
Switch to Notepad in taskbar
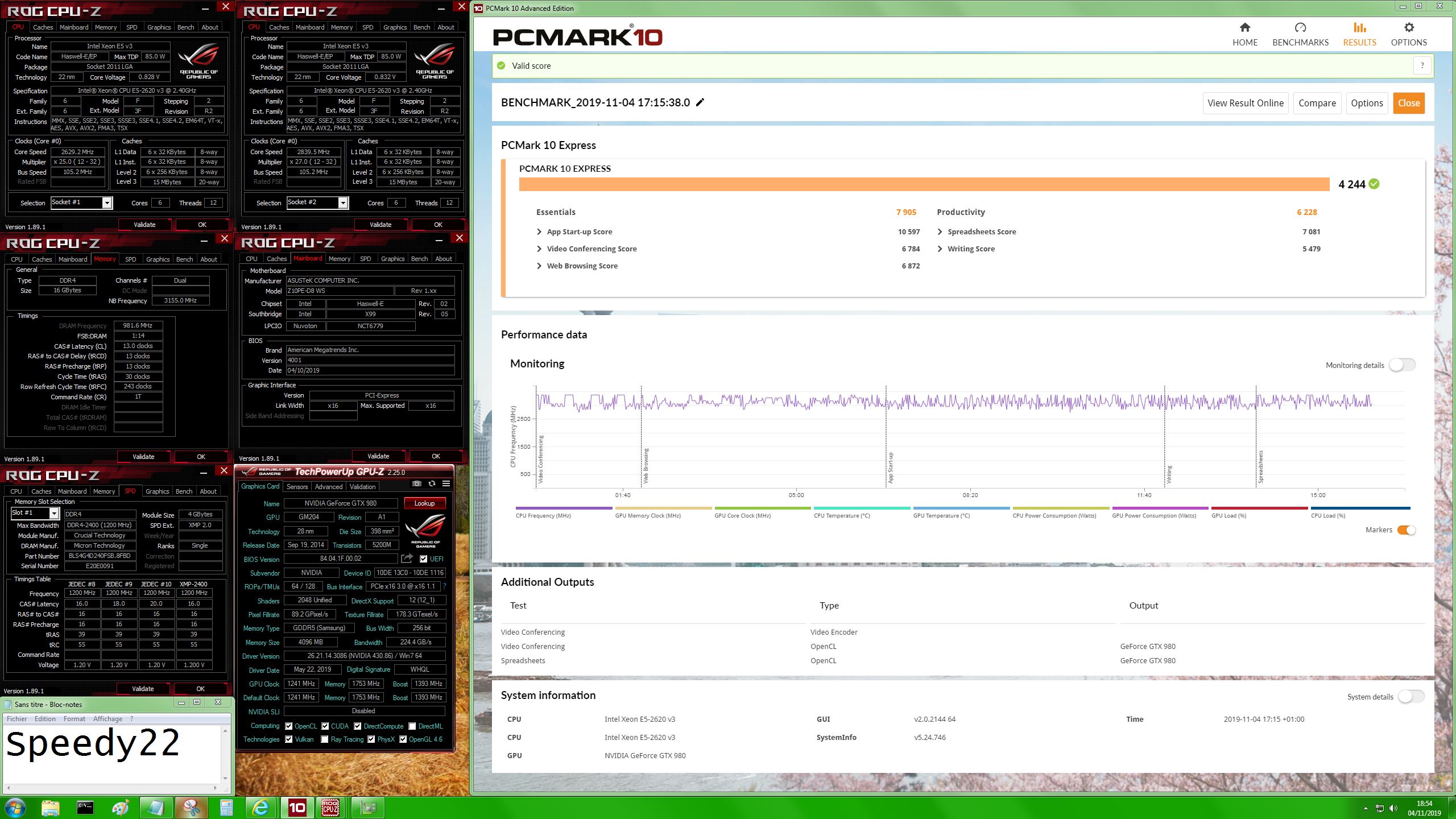click(x=156, y=808)
